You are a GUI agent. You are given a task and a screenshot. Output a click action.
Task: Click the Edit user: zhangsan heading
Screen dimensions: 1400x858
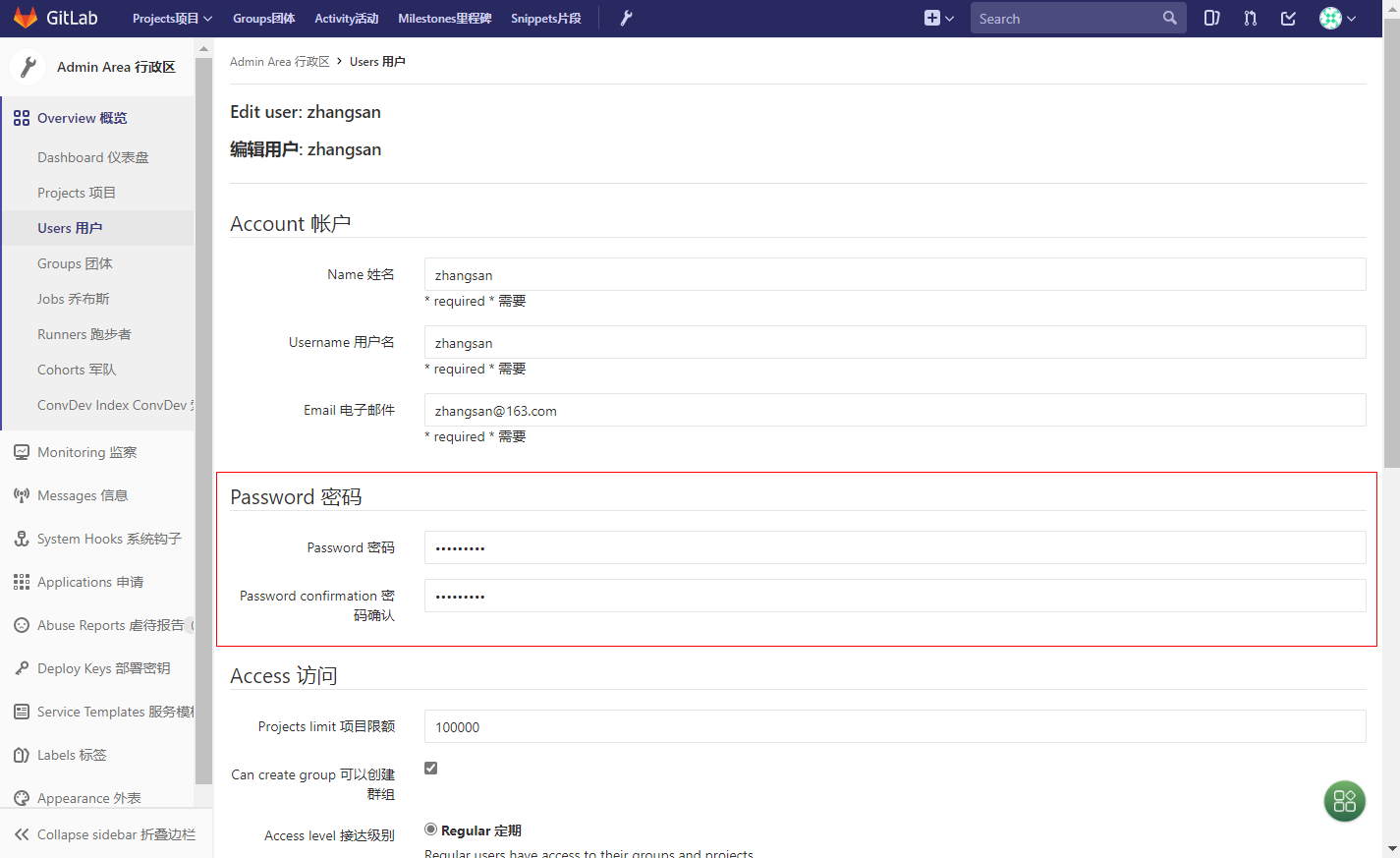(306, 112)
